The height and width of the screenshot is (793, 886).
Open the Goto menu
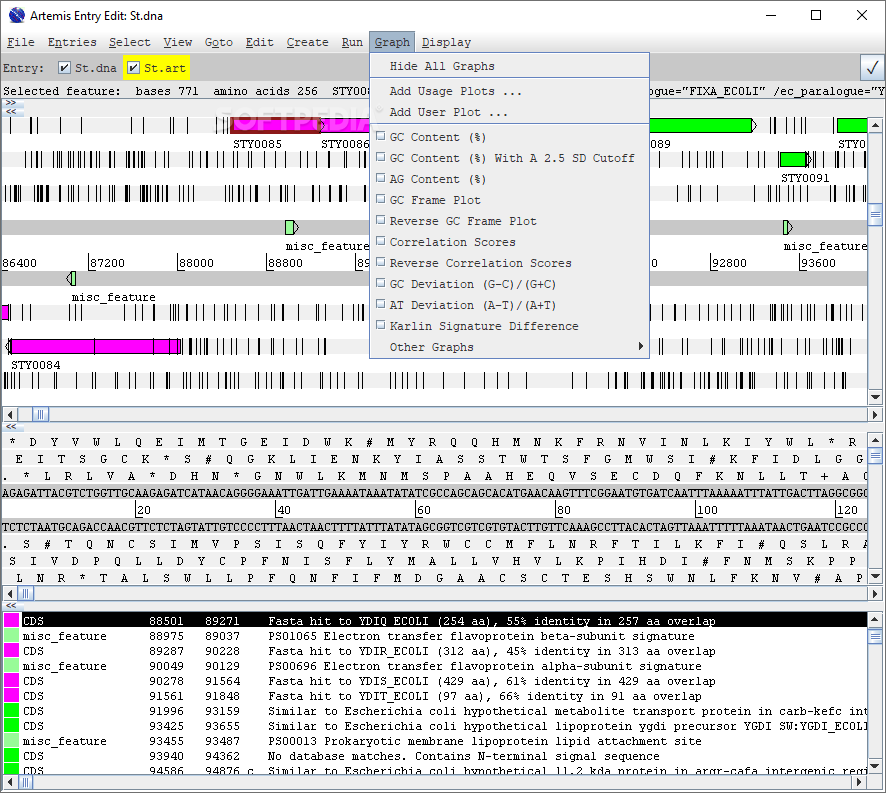(219, 42)
